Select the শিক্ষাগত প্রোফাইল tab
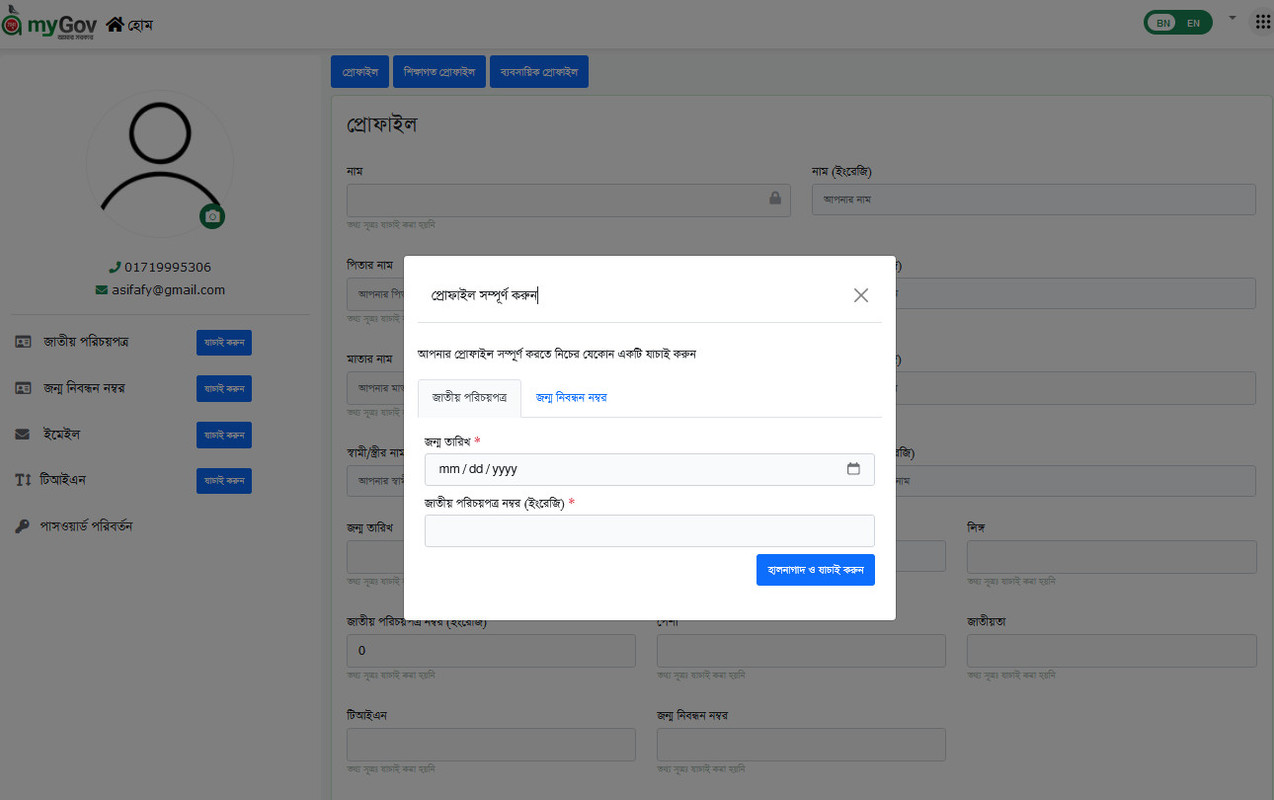 (440, 72)
